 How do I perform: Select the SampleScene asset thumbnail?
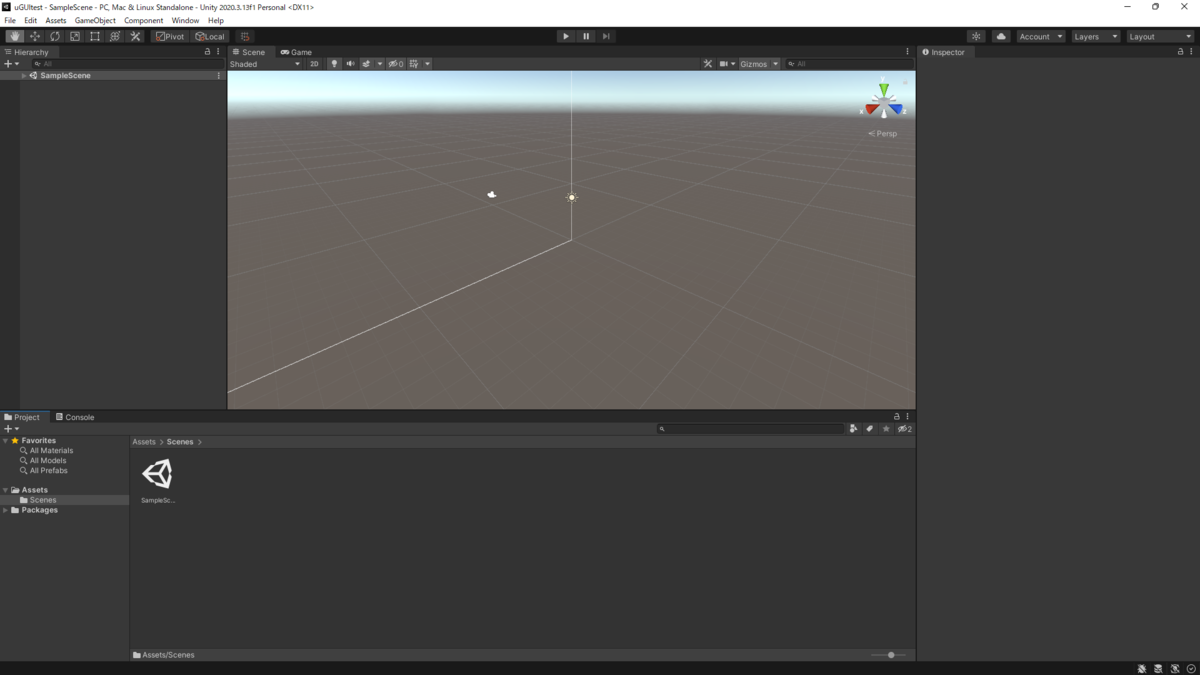tap(158, 472)
